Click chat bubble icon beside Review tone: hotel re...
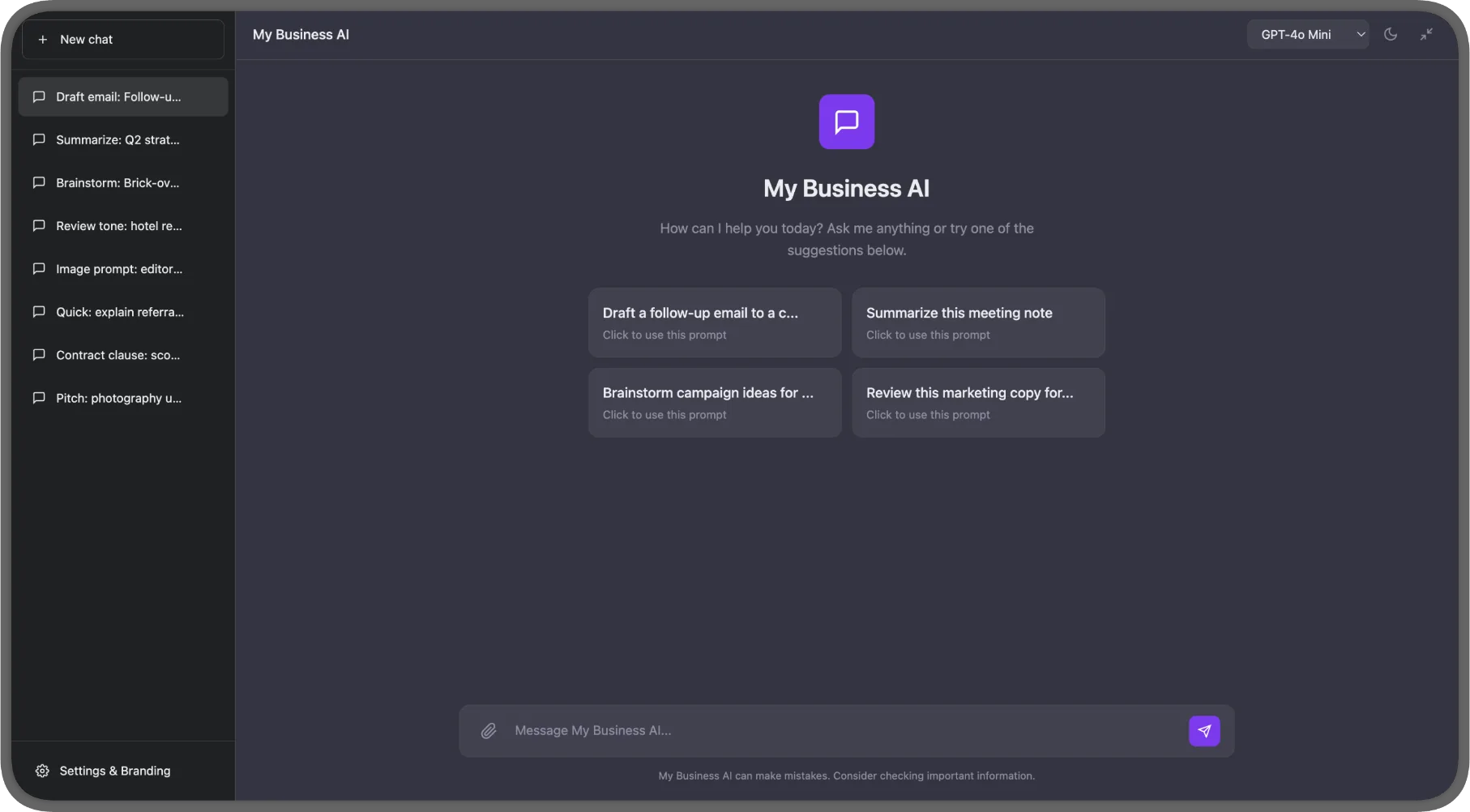Screen dimensions: 1470x812 point(38,225)
